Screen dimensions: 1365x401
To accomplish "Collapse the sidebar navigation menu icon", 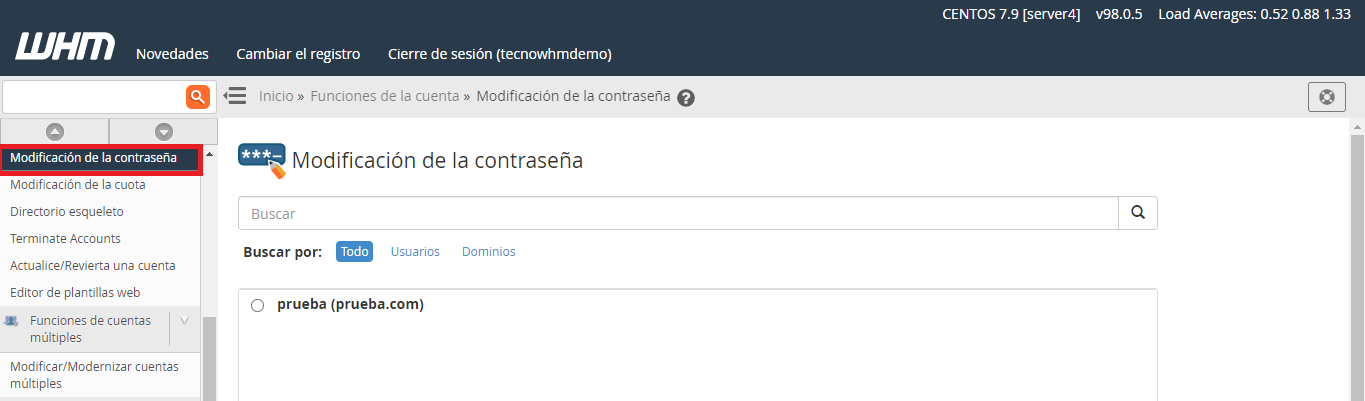I will click(235, 96).
